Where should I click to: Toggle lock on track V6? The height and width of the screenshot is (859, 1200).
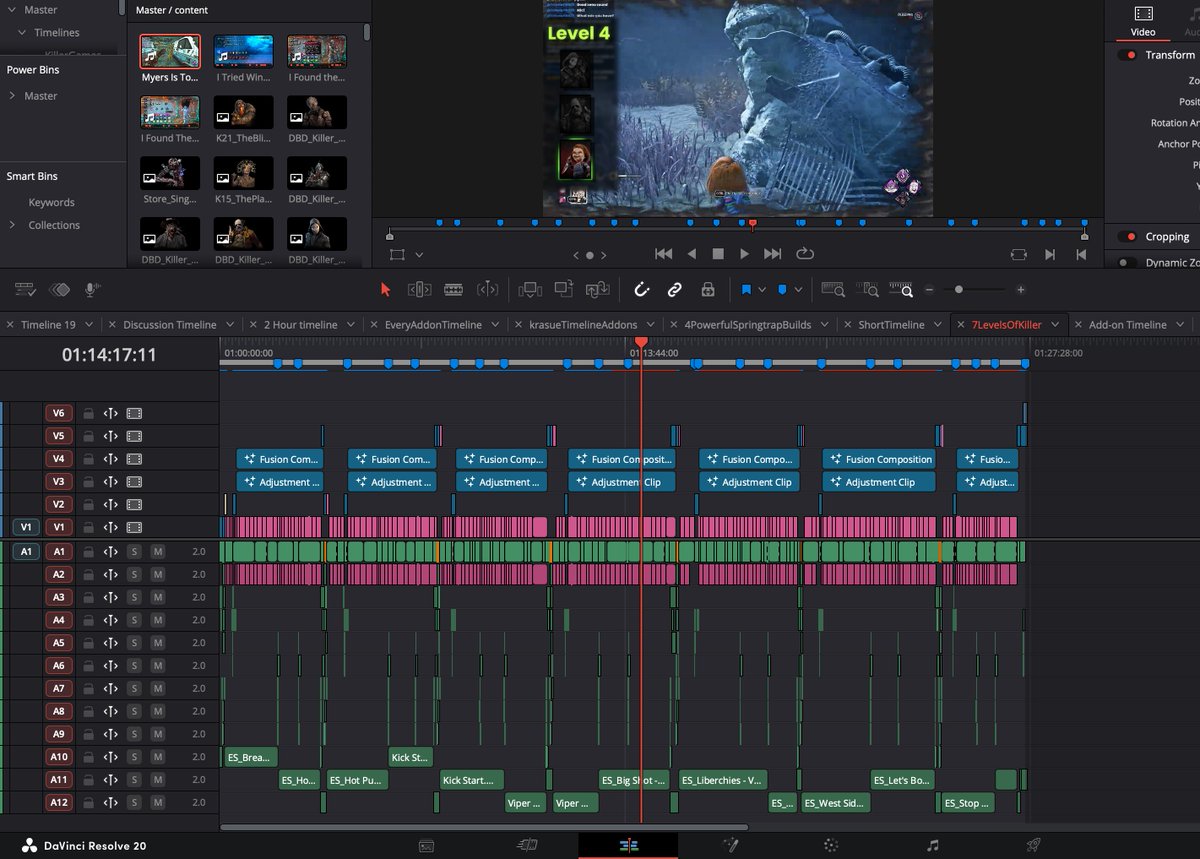coord(88,413)
